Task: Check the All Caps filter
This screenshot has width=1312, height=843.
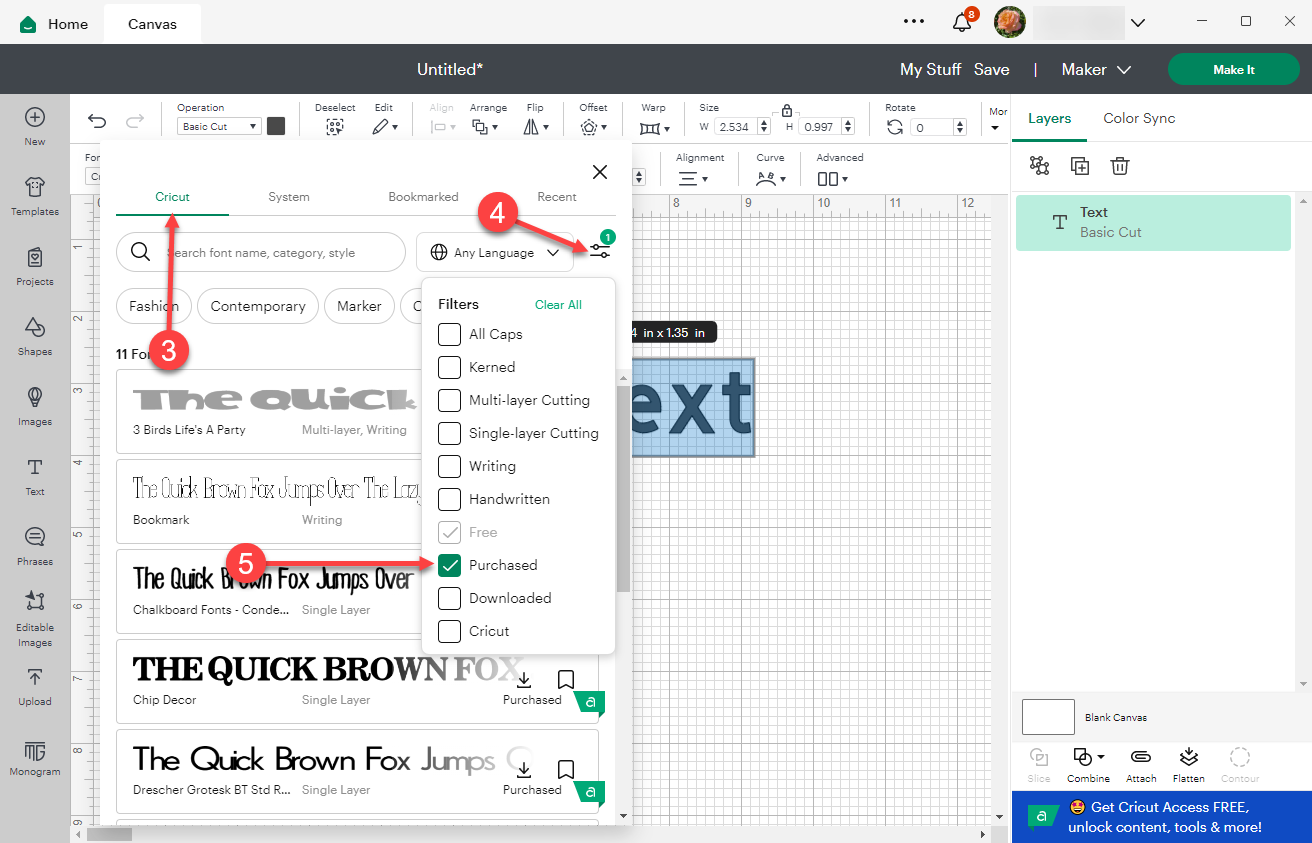Action: 449,334
